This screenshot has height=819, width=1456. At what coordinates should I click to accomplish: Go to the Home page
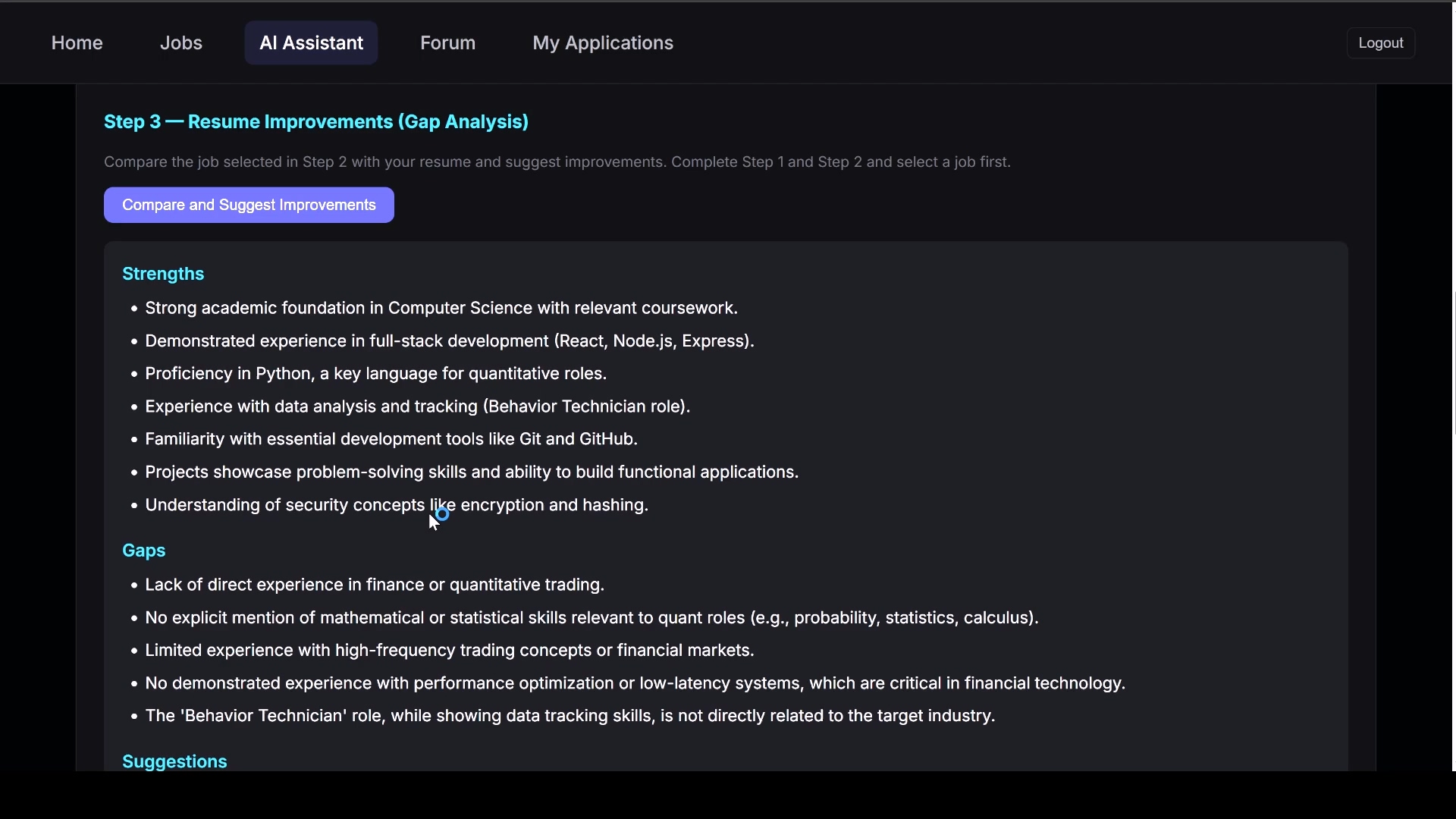tap(77, 43)
